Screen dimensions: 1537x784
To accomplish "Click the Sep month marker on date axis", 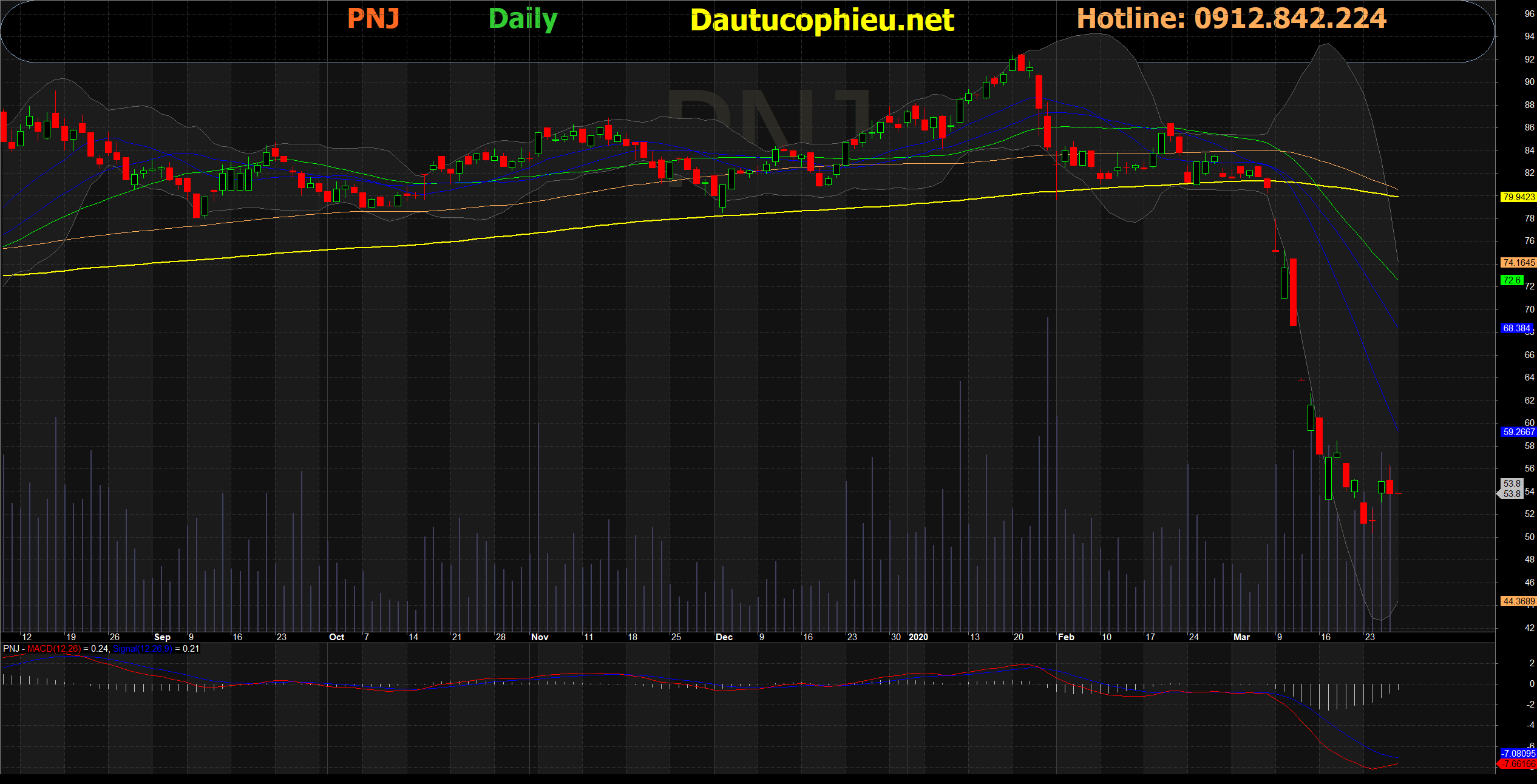I will [162, 637].
